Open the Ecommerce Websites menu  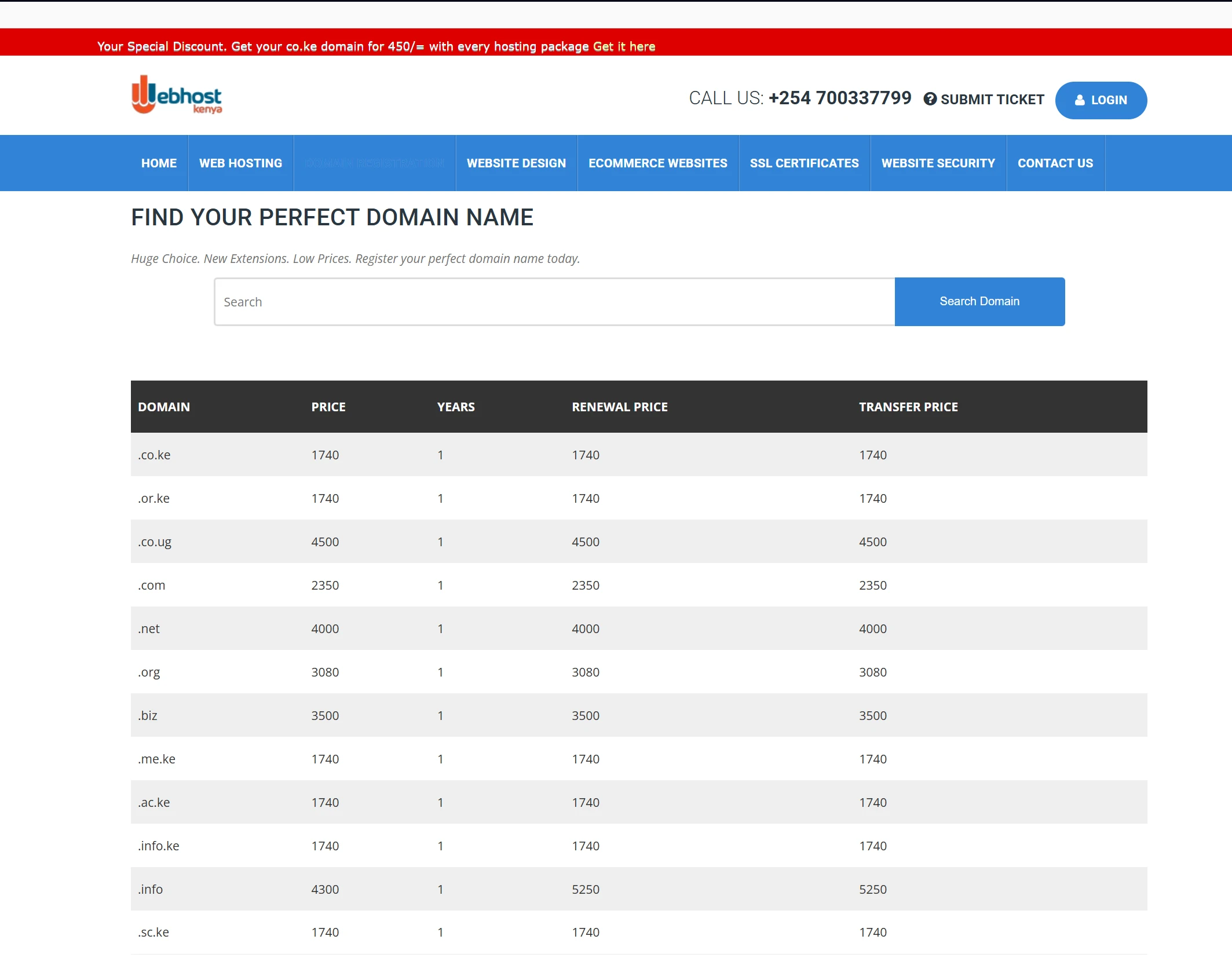pyautogui.click(x=657, y=163)
